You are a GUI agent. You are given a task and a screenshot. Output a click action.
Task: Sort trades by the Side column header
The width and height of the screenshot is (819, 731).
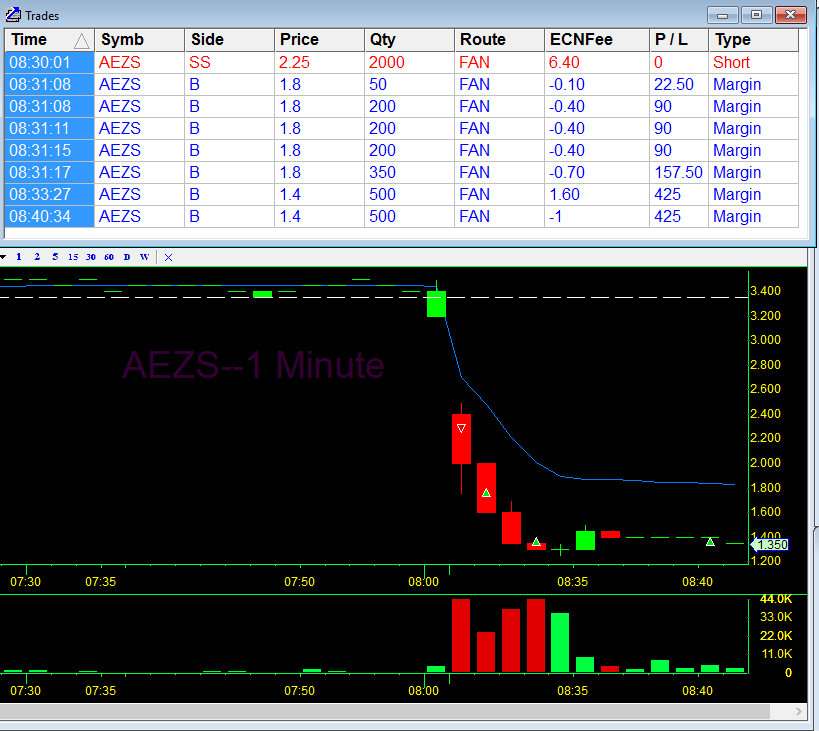point(229,40)
